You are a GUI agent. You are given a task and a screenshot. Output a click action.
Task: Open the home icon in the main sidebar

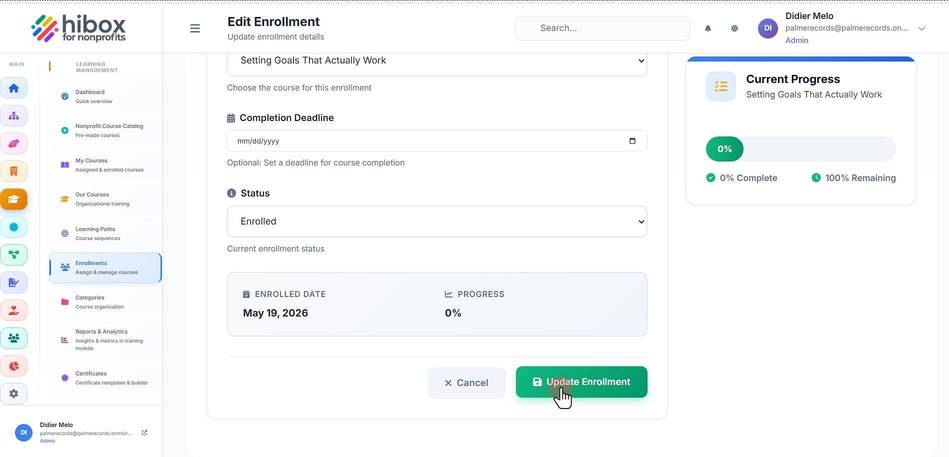point(14,88)
